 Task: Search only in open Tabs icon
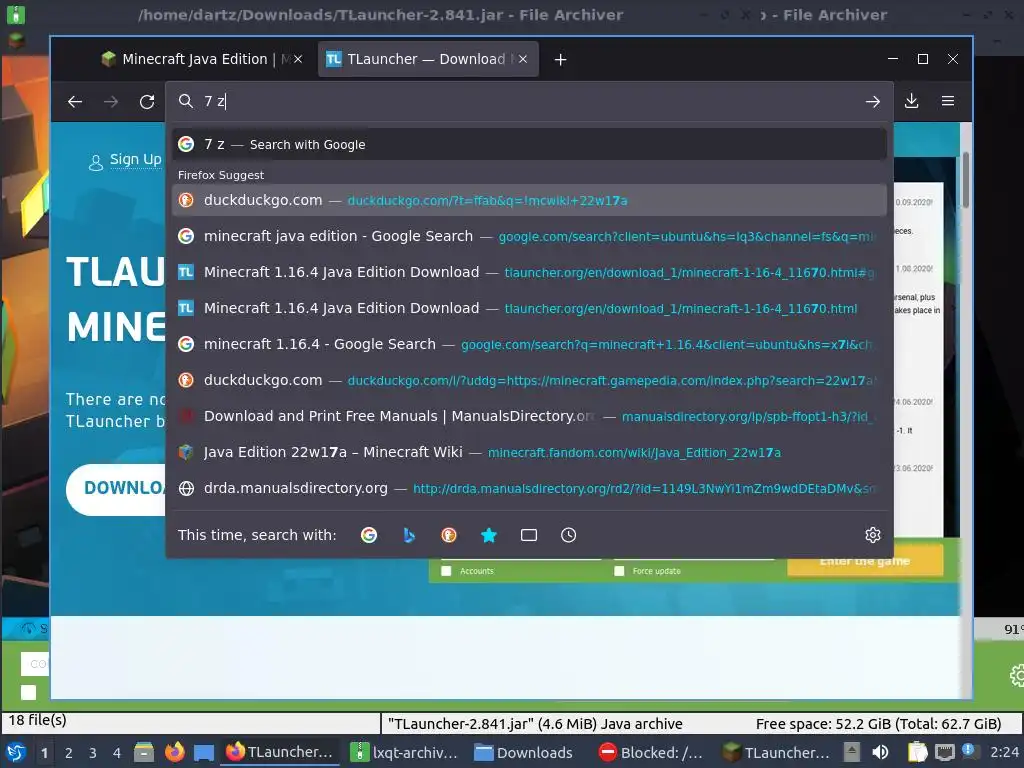coord(529,536)
